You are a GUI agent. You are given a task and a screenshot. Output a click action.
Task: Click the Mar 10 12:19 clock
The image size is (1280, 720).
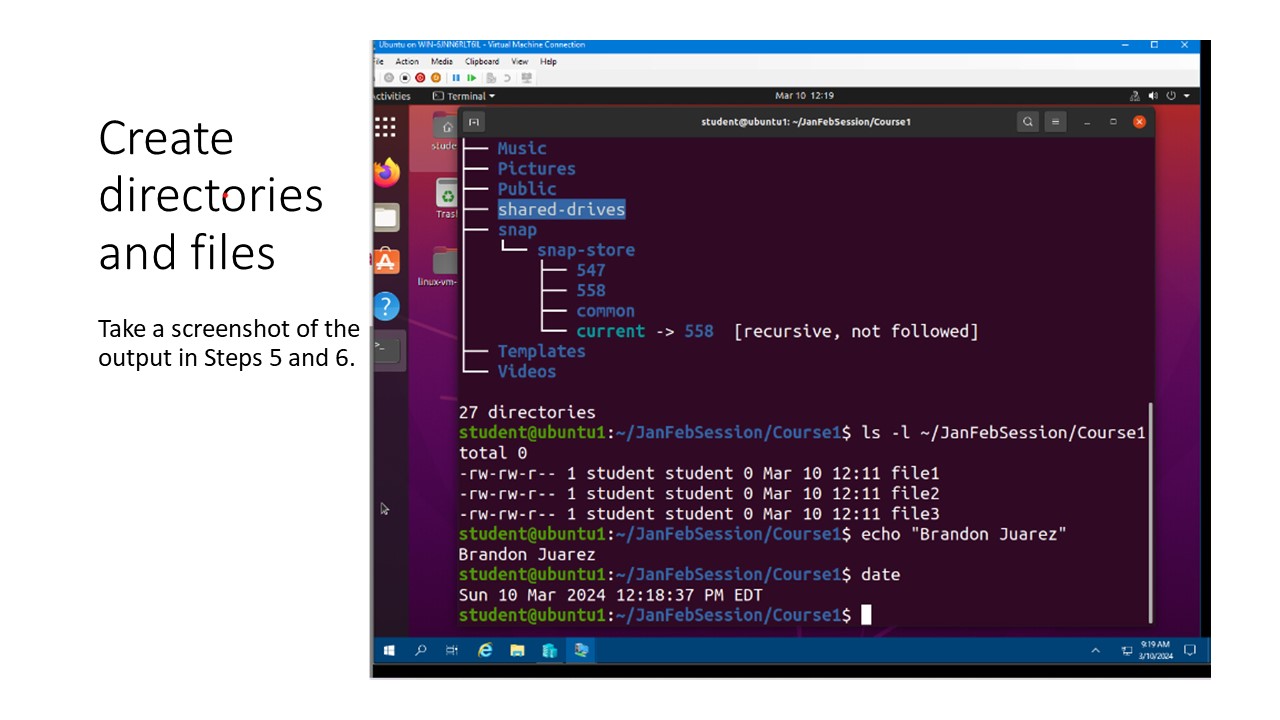click(x=804, y=96)
